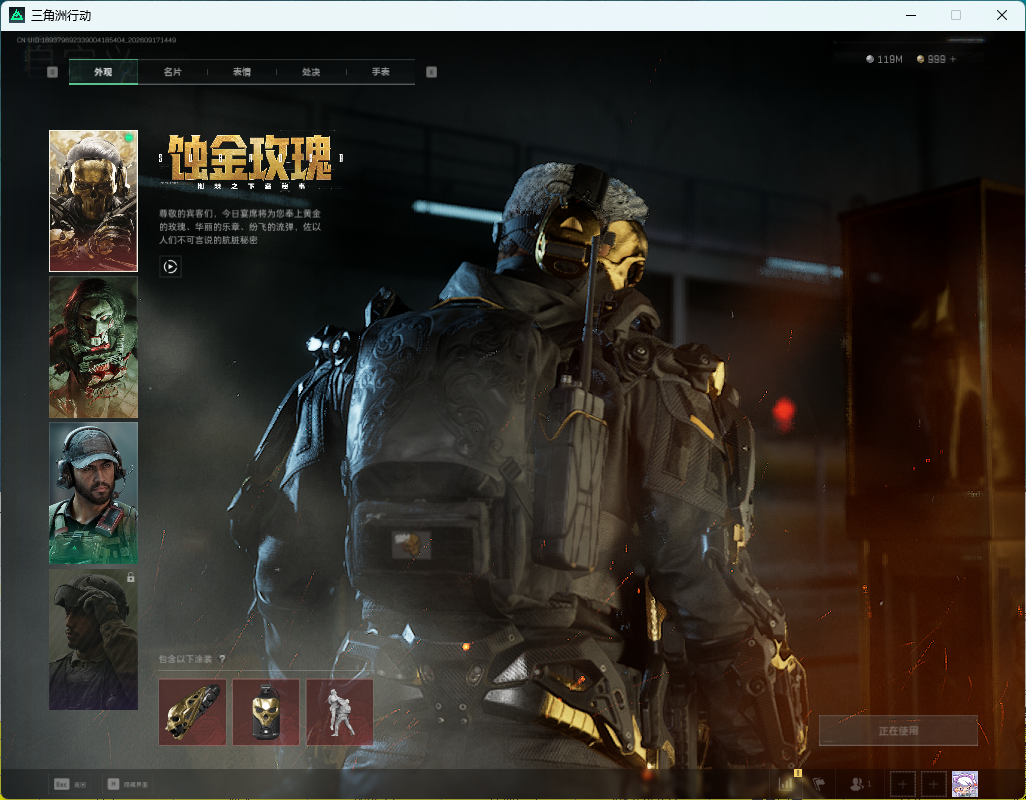Select the 外观 tab

pos(103,72)
